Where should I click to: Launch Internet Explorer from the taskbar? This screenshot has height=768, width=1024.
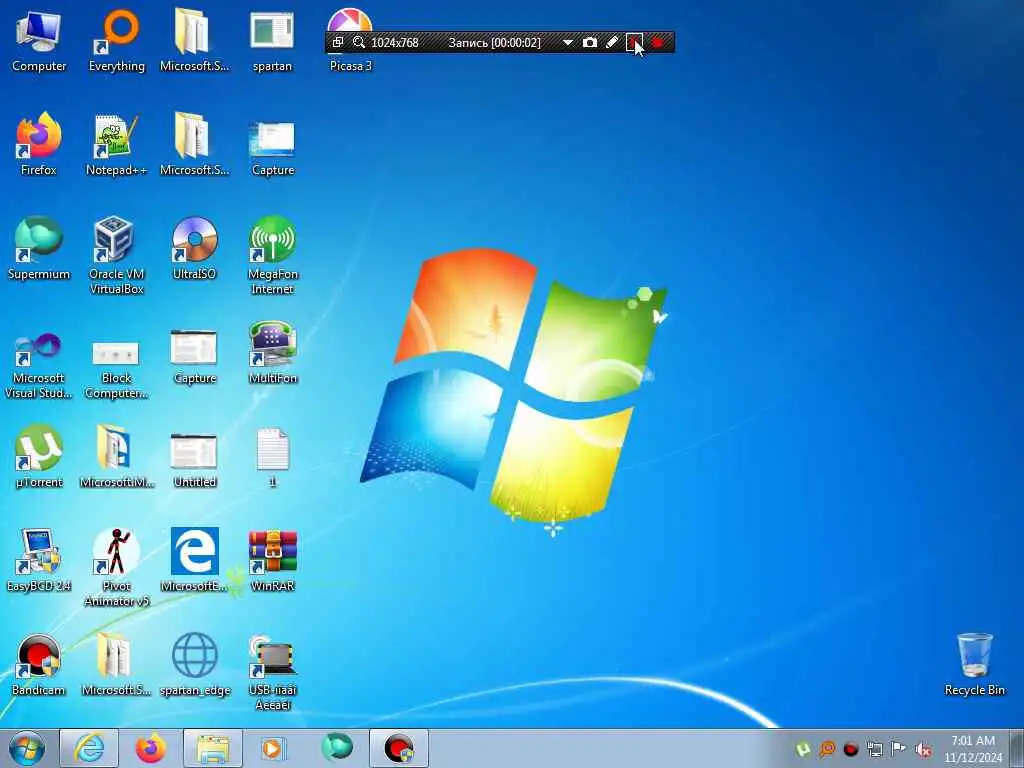click(89, 748)
